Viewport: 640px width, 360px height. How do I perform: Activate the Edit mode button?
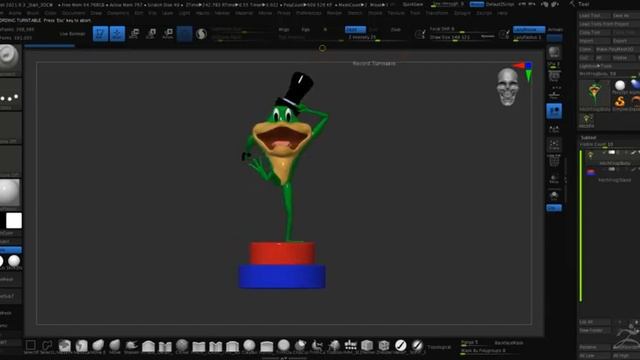tap(100, 33)
